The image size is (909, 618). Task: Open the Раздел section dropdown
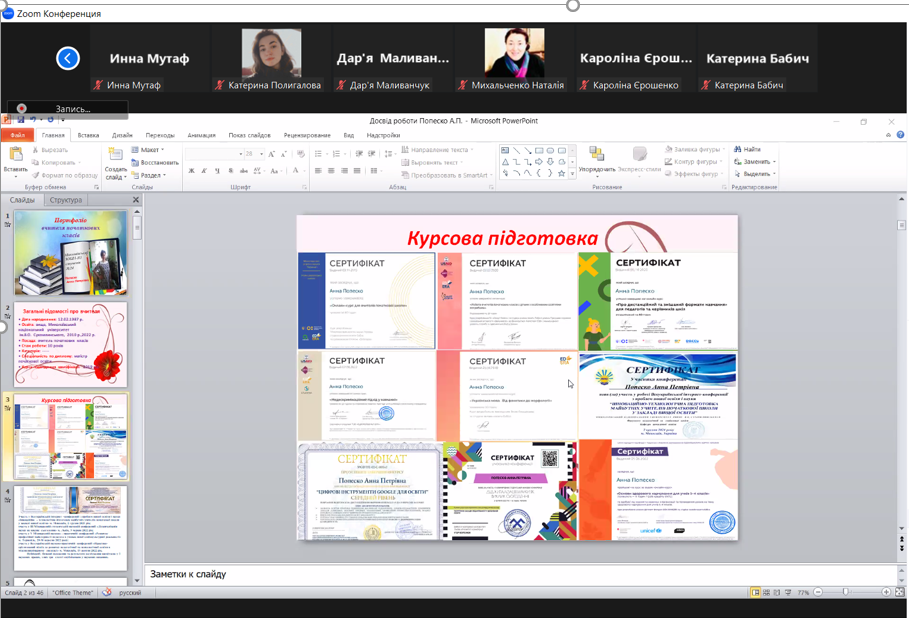tap(152, 175)
